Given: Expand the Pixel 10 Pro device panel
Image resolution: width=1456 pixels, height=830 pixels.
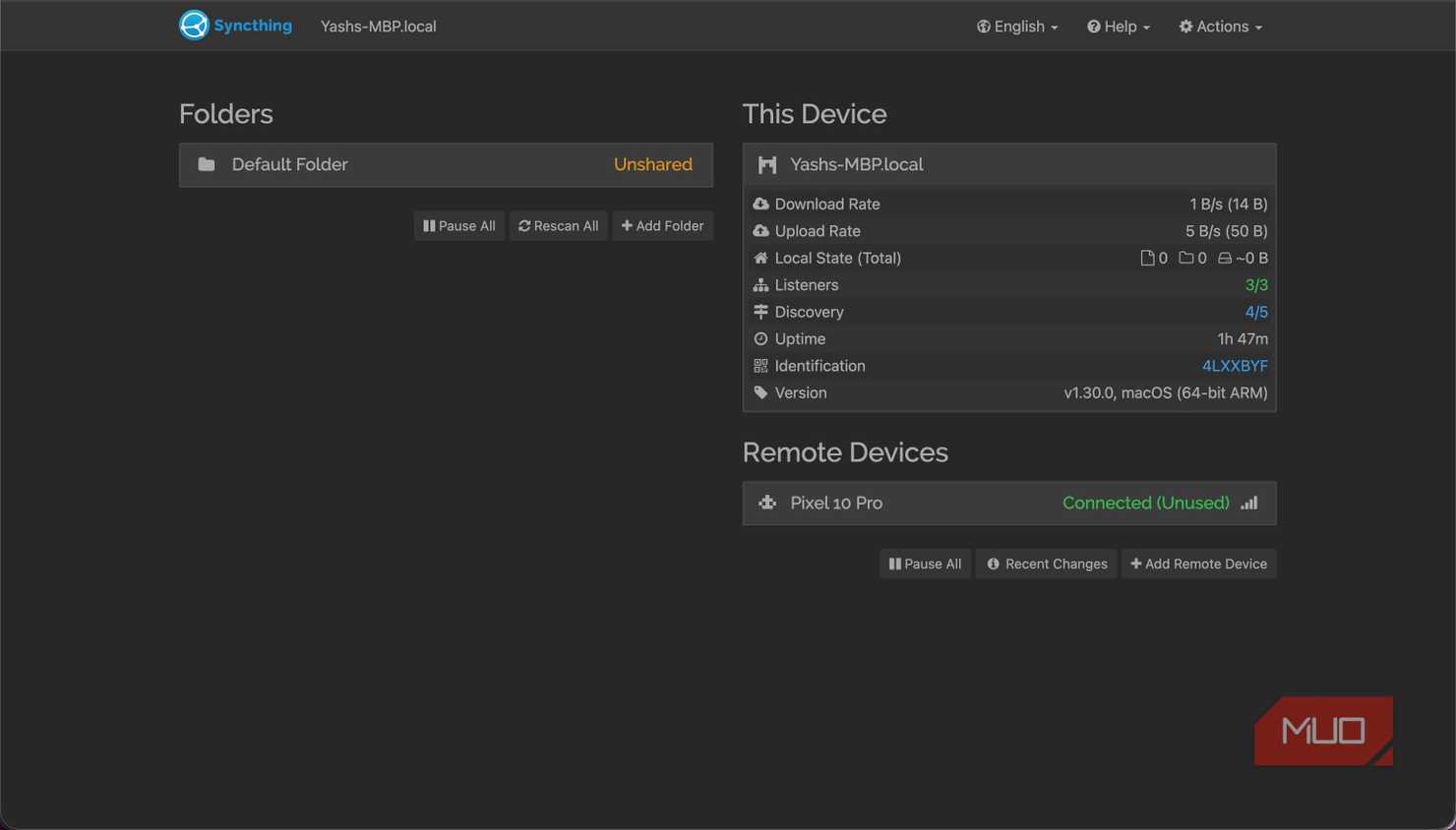Looking at the screenshot, I should pyautogui.click(x=1009, y=504).
